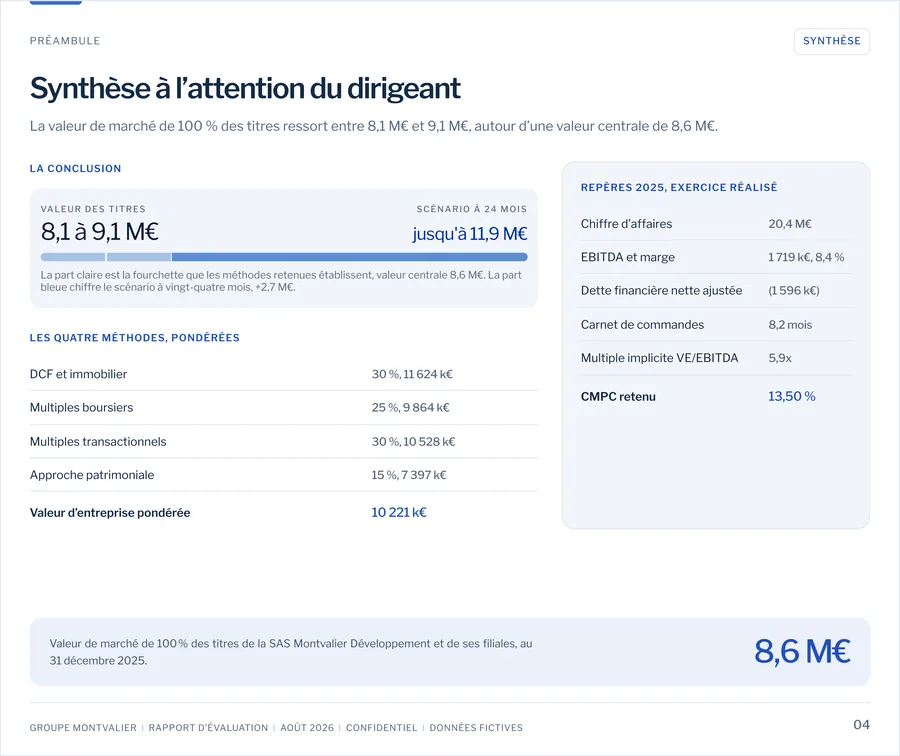Click the total '10 221 k€'
The height and width of the screenshot is (756, 900).
[399, 512]
